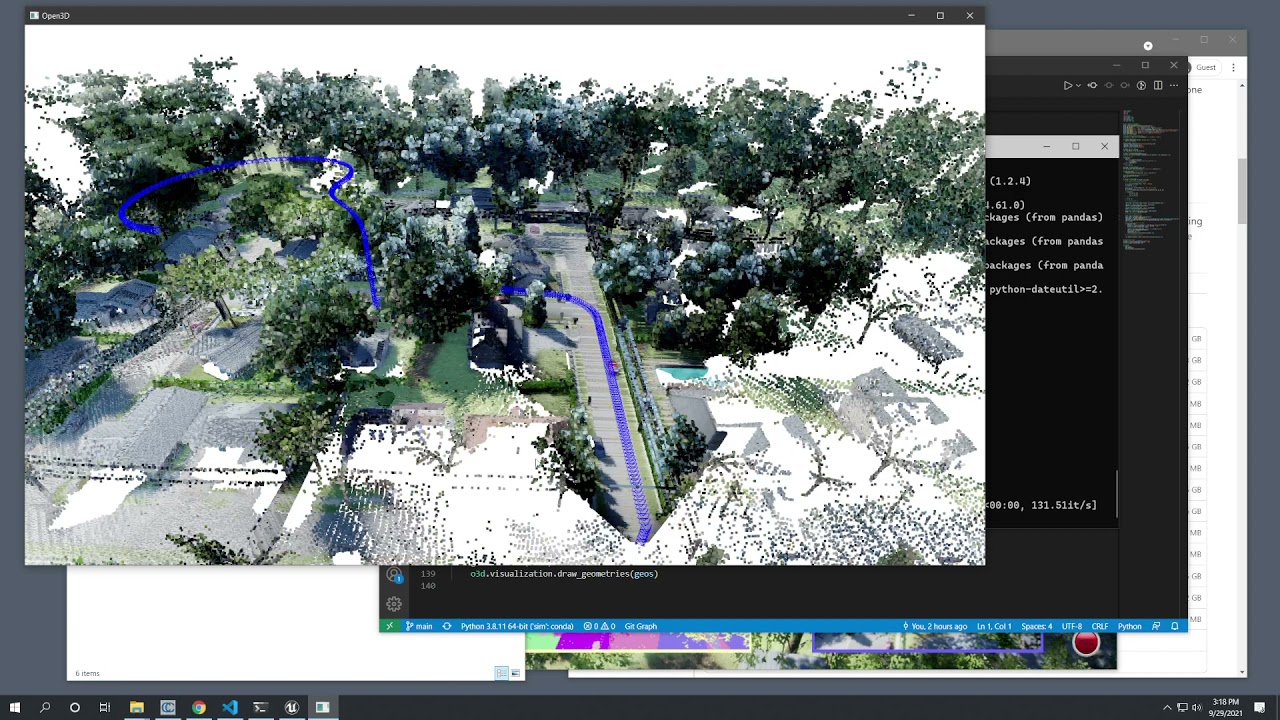Select Python 3.8.11 interpreter in status bar
This screenshot has height=720, width=1280.
(517, 626)
